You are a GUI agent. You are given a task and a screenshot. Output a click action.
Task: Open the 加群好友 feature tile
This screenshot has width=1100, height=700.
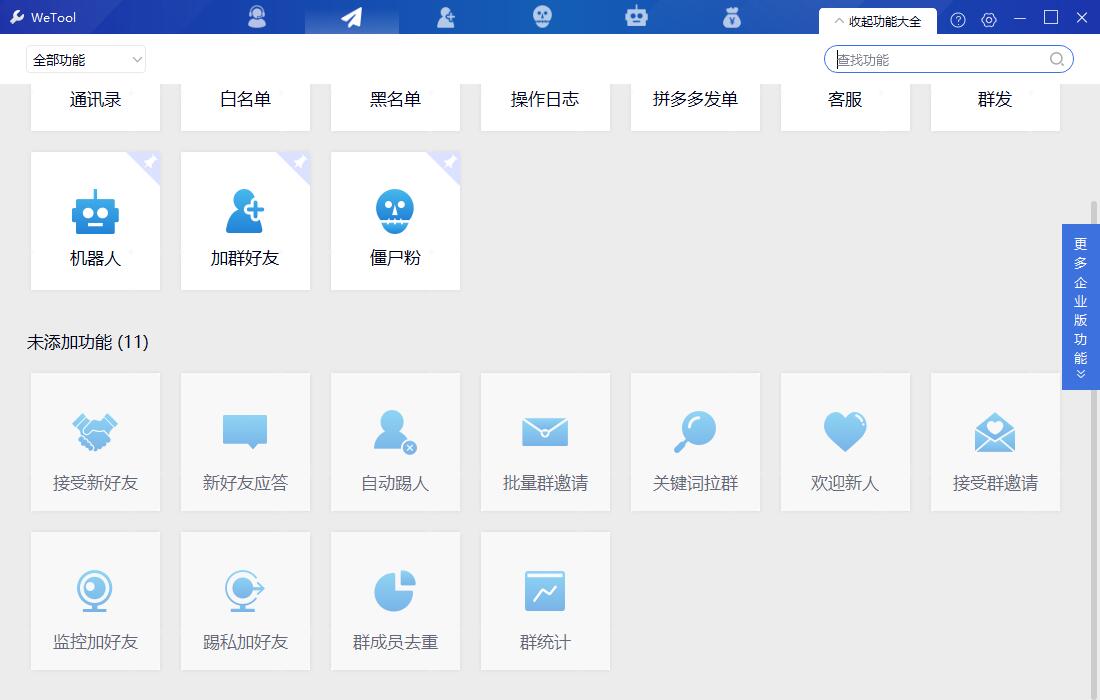[x=245, y=222]
